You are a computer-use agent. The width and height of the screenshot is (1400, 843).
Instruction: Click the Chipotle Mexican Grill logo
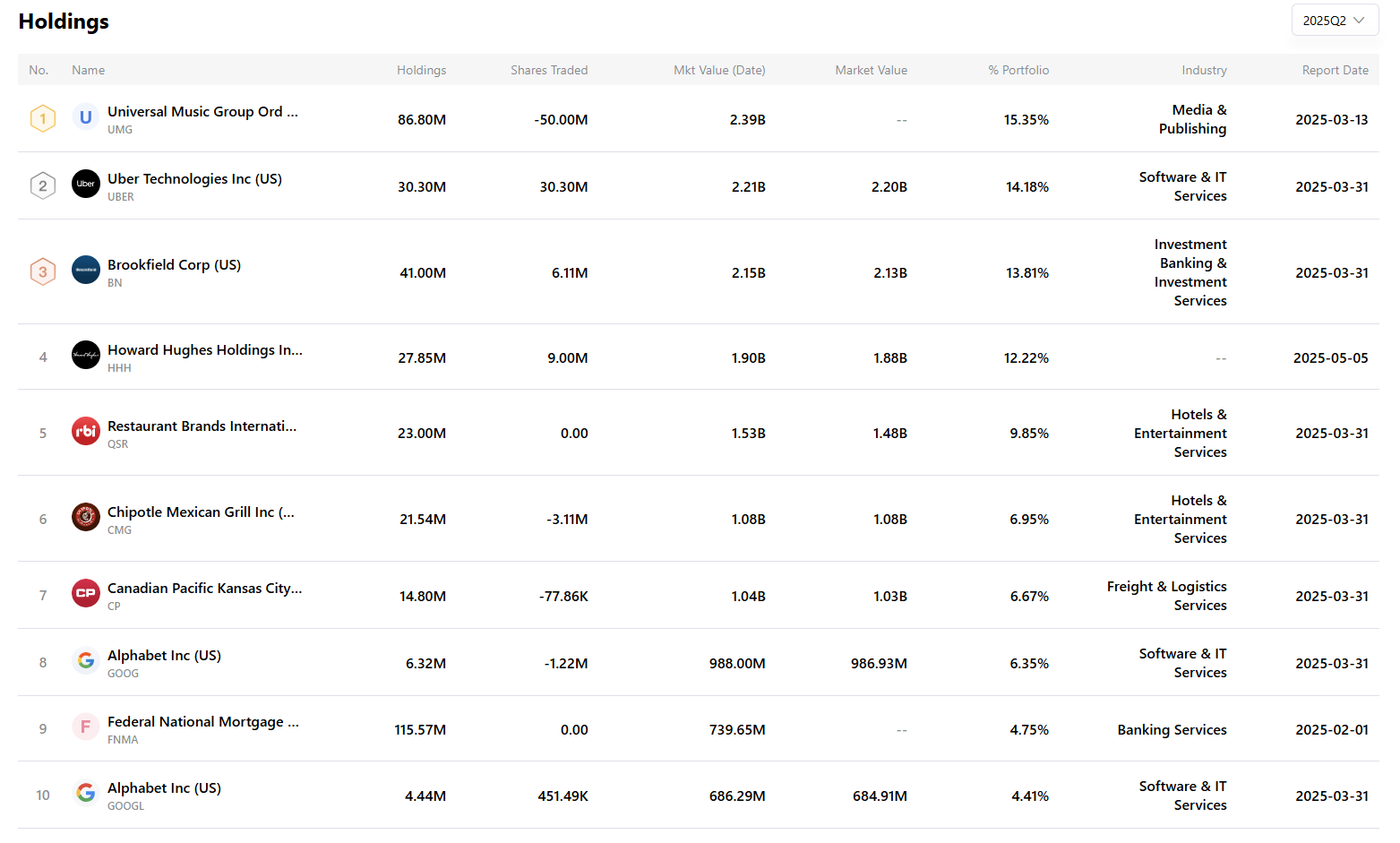pyautogui.click(x=86, y=517)
